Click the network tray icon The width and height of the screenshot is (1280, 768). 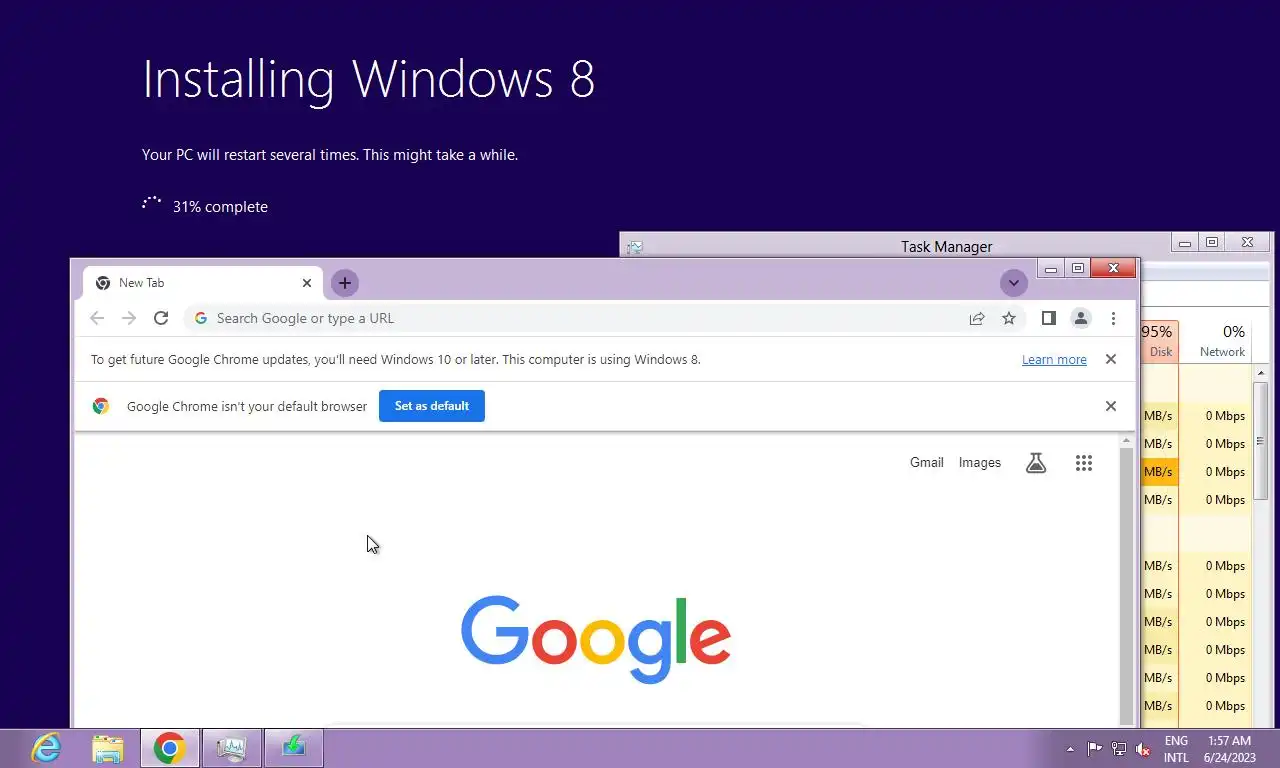coord(1119,749)
